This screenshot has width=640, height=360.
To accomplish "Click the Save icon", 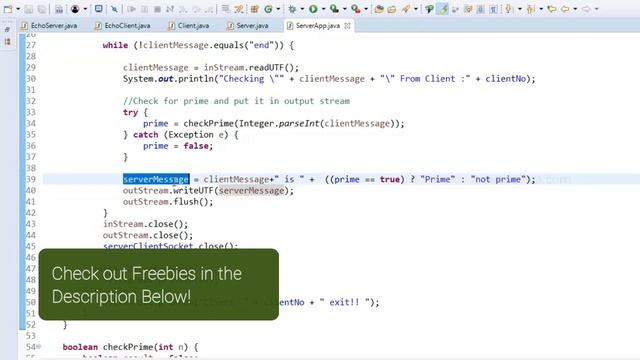I will [x=28, y=9].
